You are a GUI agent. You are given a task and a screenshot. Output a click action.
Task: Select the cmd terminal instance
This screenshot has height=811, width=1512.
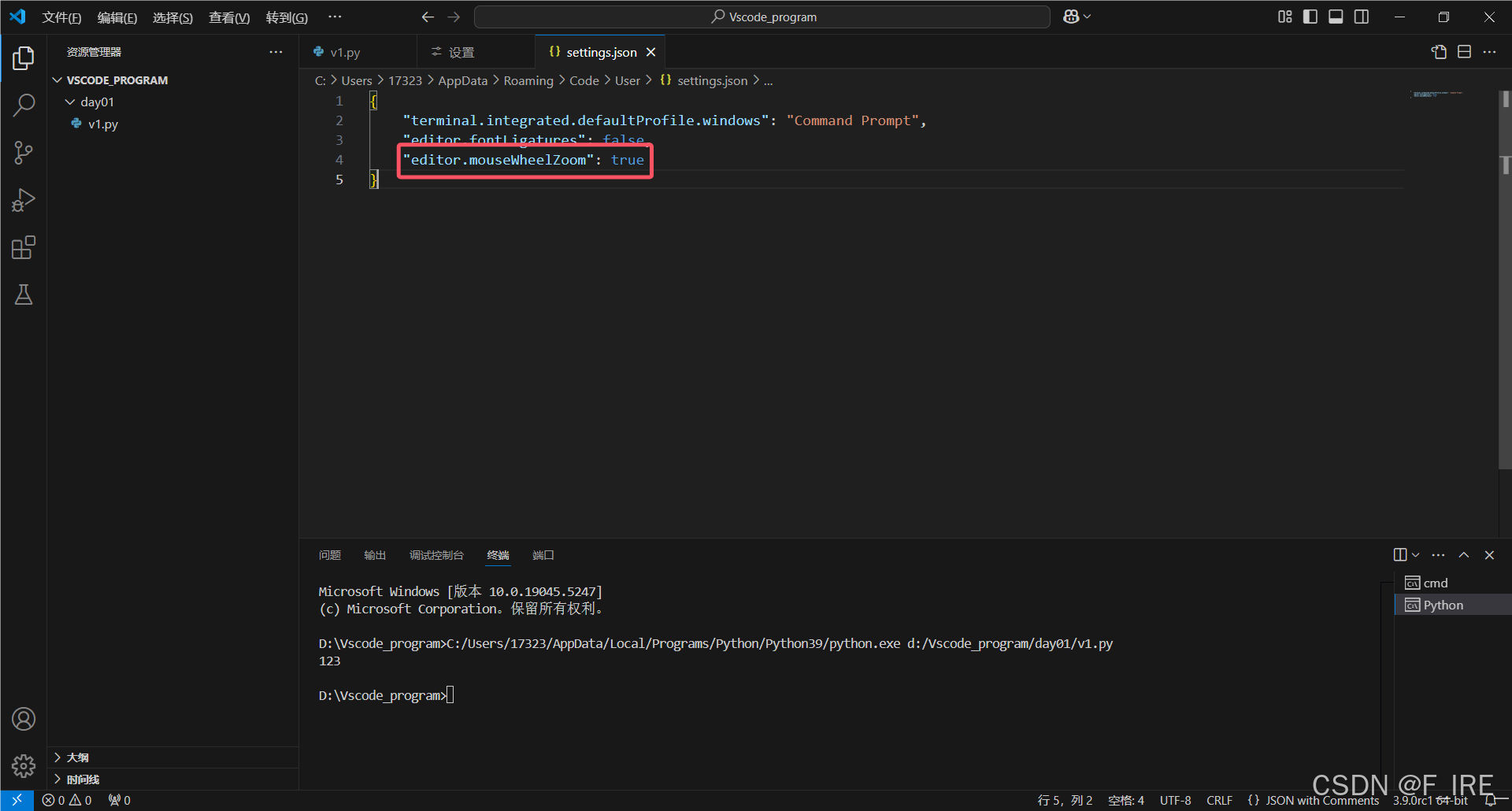click(1453, 583)
